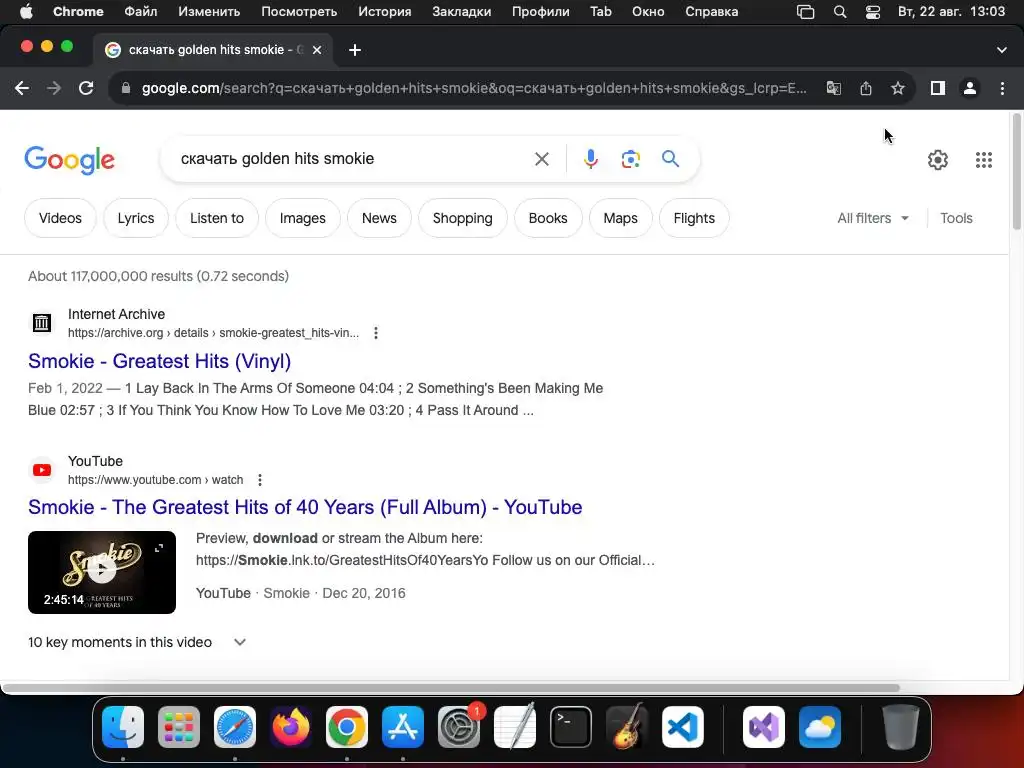1024x768 pixels.
Task: Play the Smokie video thumbnail
Action: [x=102, y=572]
